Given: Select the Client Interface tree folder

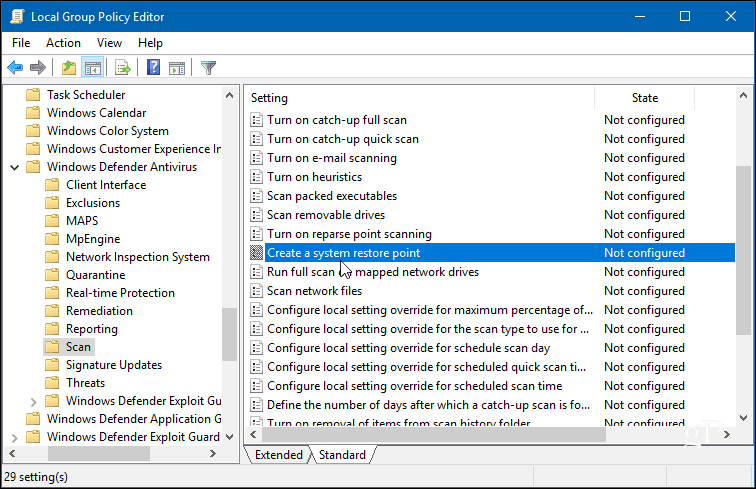Looking at the screenshot, I should 106,185.
